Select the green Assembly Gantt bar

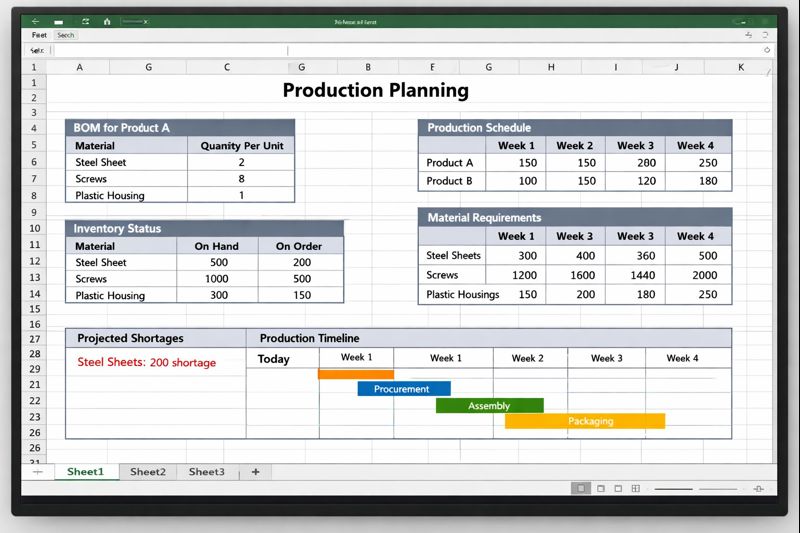point(489,405)
